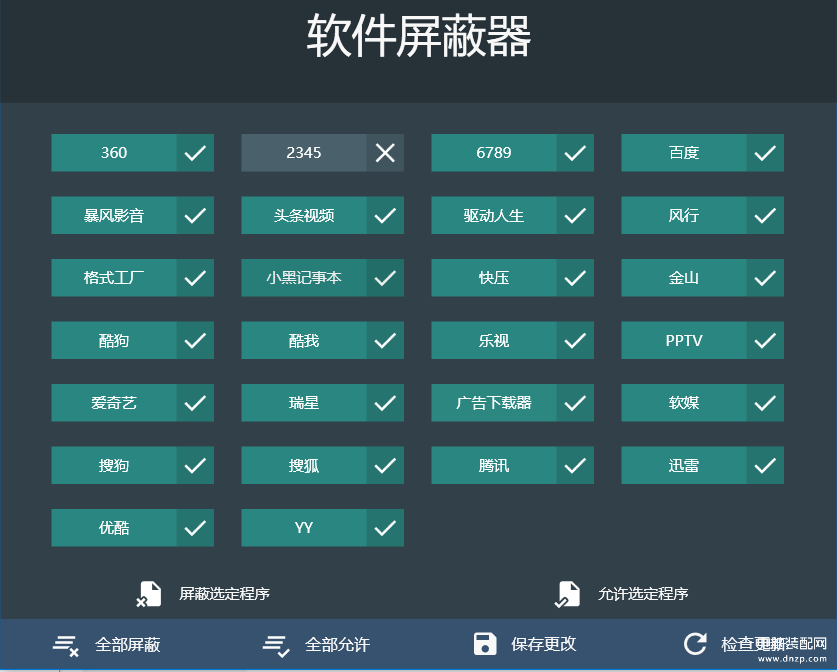Click the allow-all list icon

pos(276,645)
